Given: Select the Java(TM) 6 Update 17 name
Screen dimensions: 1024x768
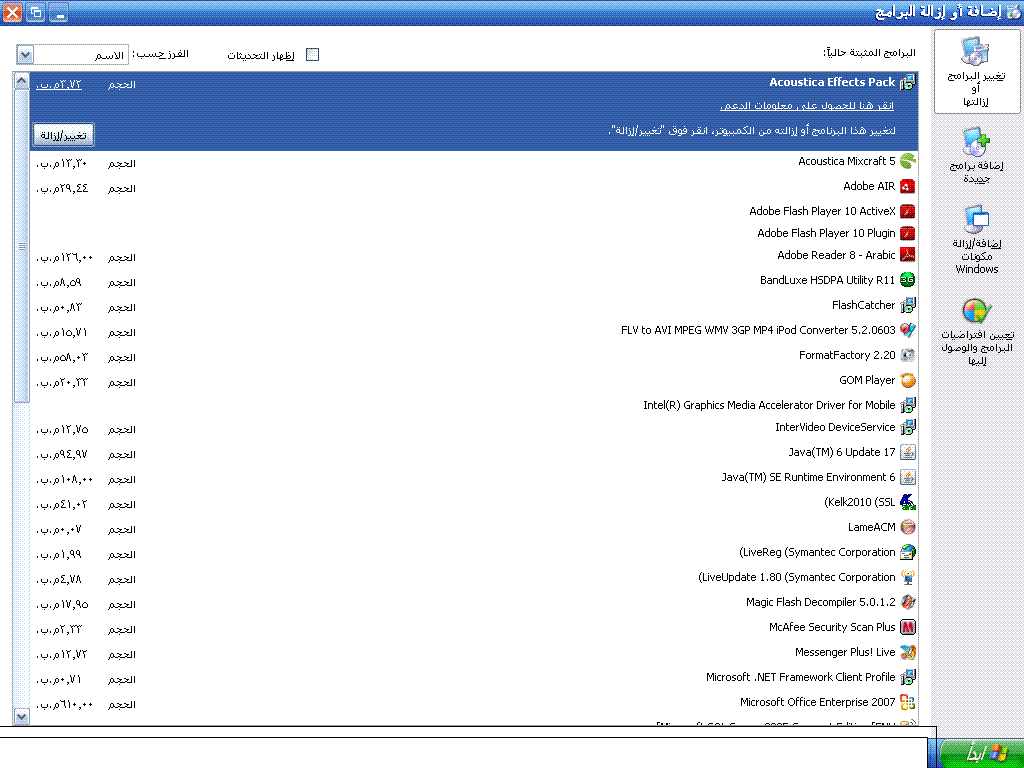Looking at the screenshot, I should (842, 452).
